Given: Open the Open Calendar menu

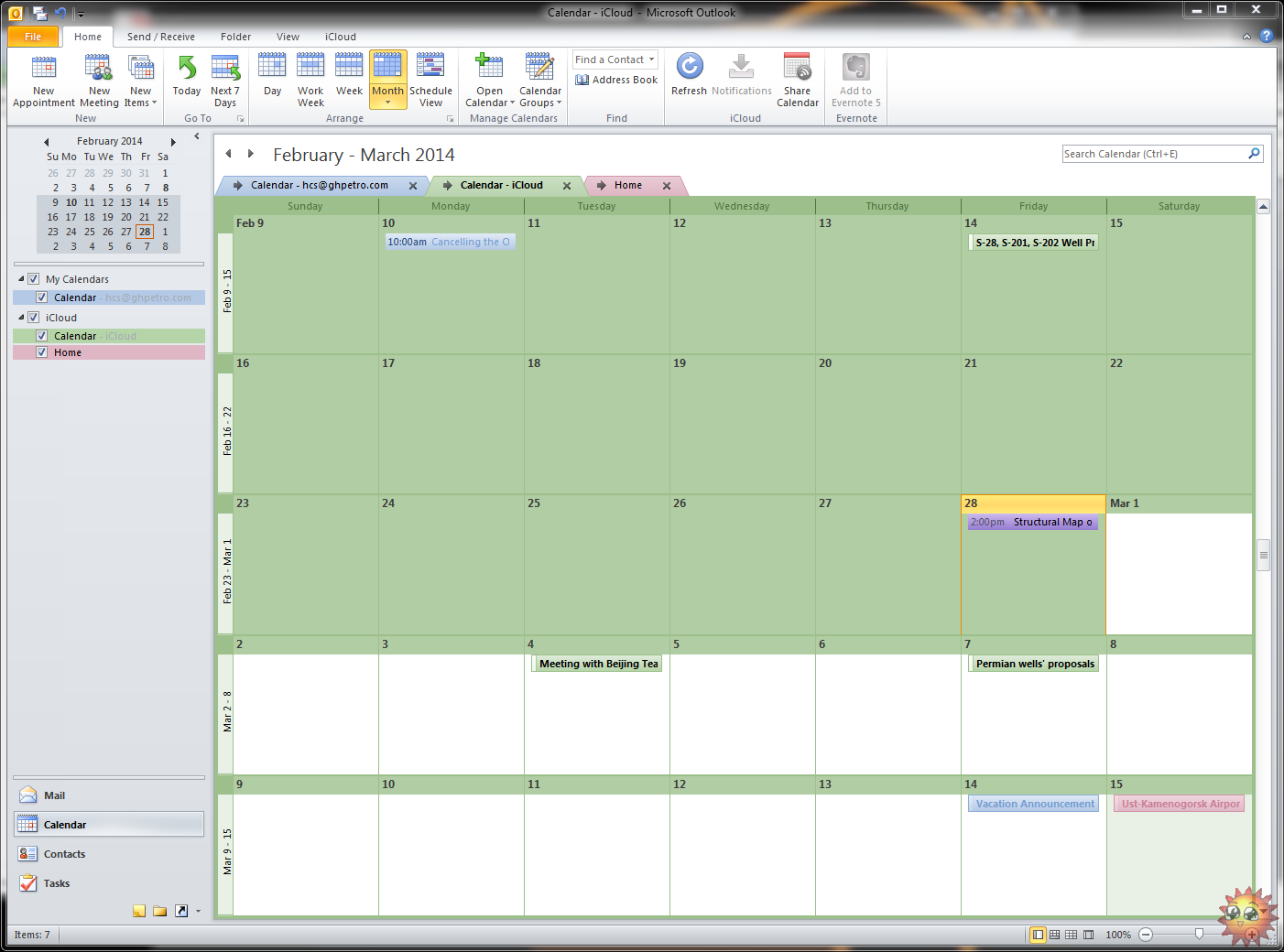Looking at the screenshot, I should click(490, 81).
